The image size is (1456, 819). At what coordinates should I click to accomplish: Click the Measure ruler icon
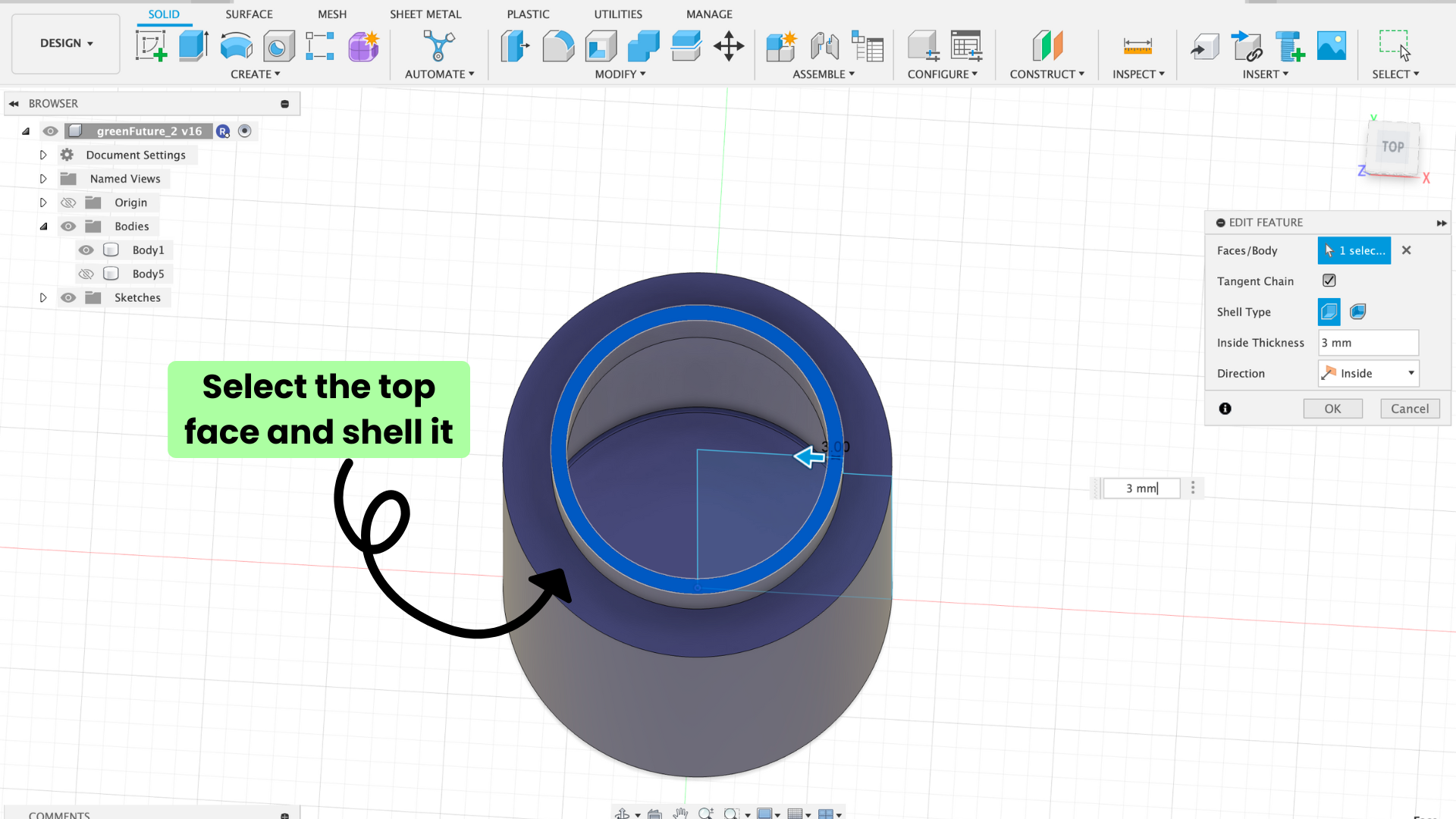click(x=1137, y=46)
